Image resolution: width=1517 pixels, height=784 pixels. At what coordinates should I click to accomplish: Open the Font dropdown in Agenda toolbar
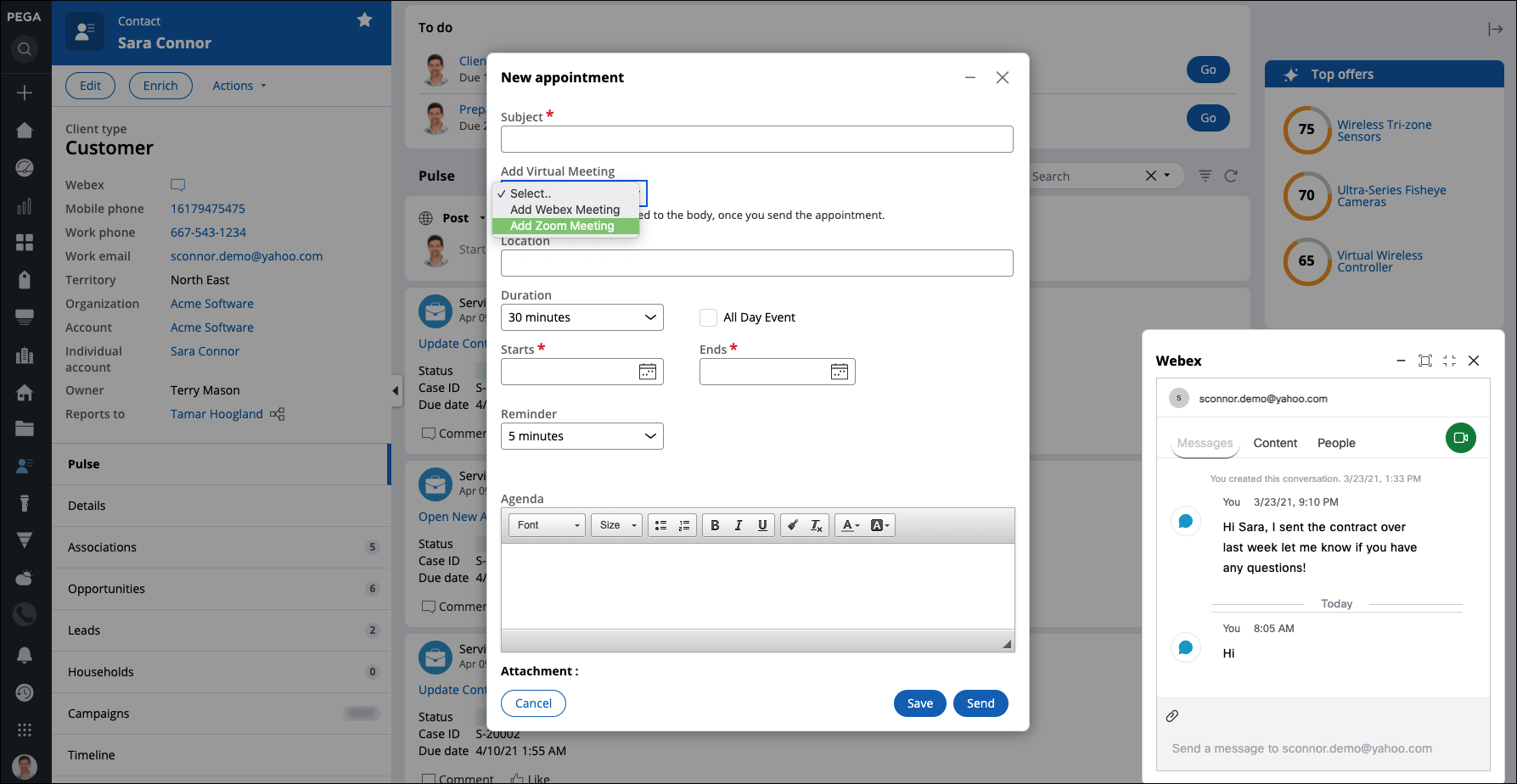coord(548,525)
